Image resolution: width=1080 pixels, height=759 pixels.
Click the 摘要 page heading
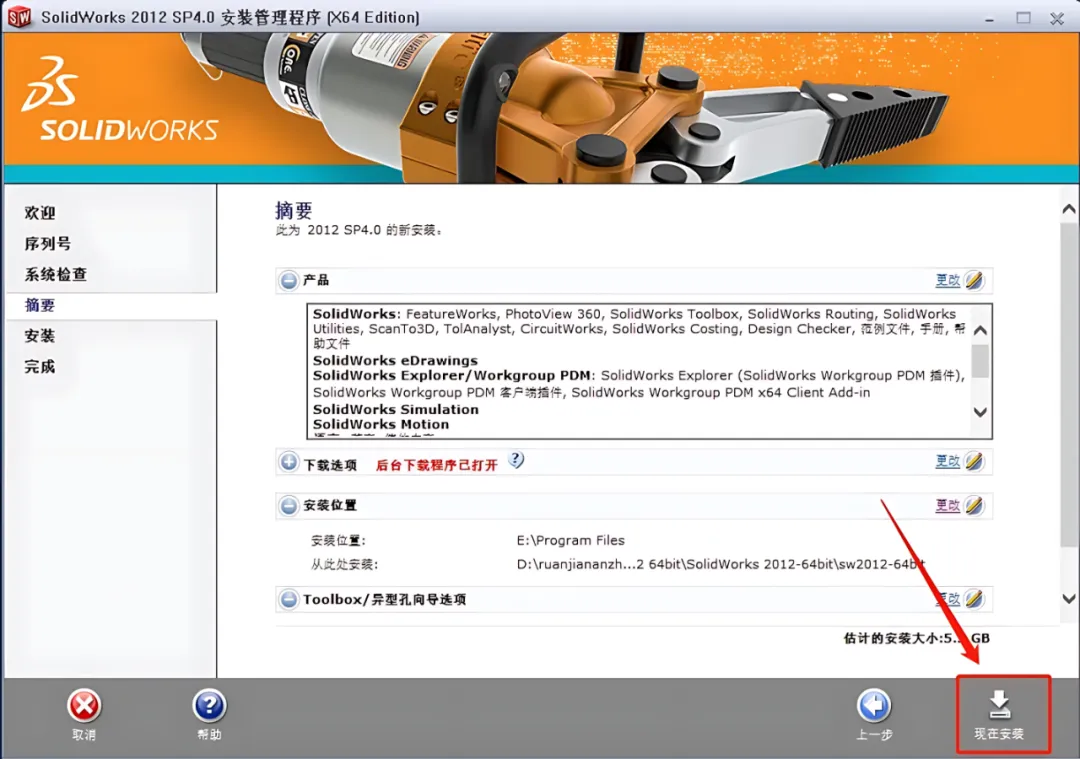[x=293, y=210]
